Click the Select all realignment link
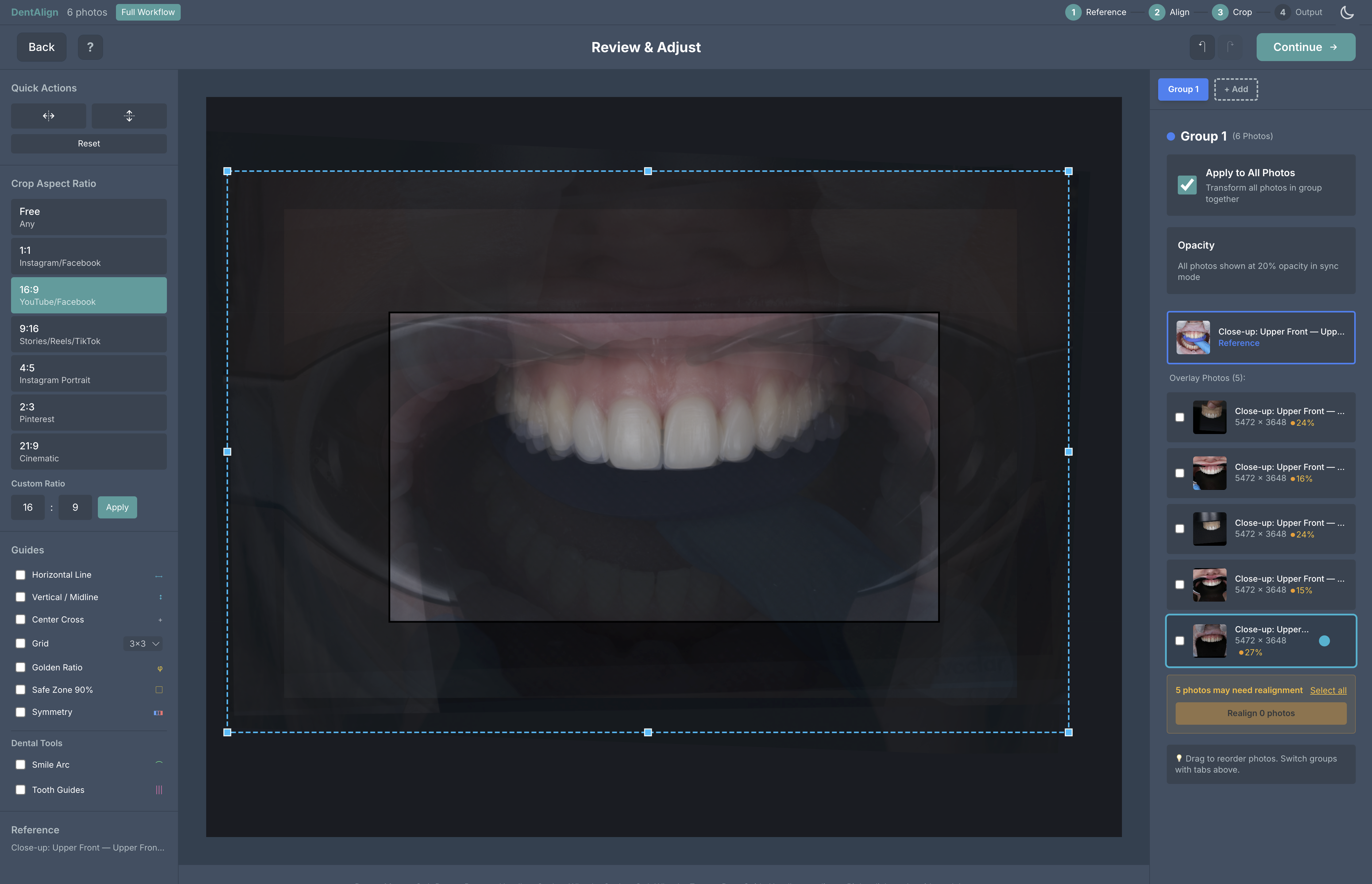 click(x=1328, y=690)
